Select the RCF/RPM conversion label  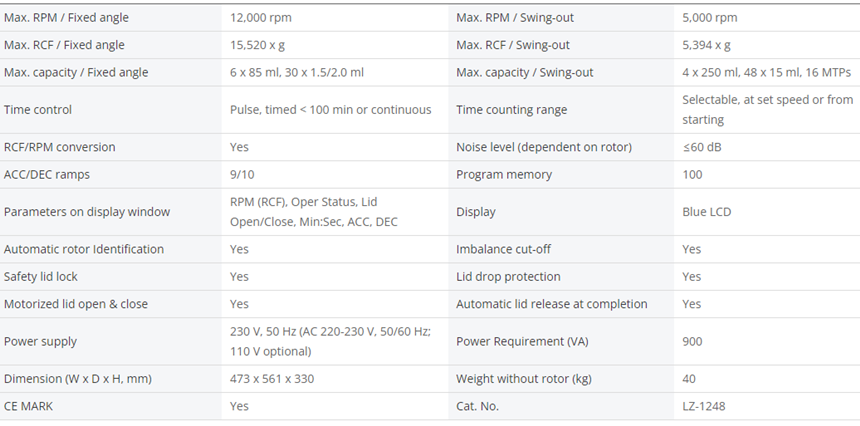(x=59, y=147)
